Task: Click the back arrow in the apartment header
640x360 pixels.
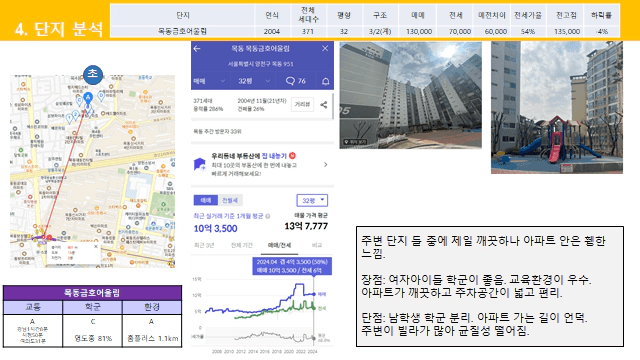Action: (197, 49)
